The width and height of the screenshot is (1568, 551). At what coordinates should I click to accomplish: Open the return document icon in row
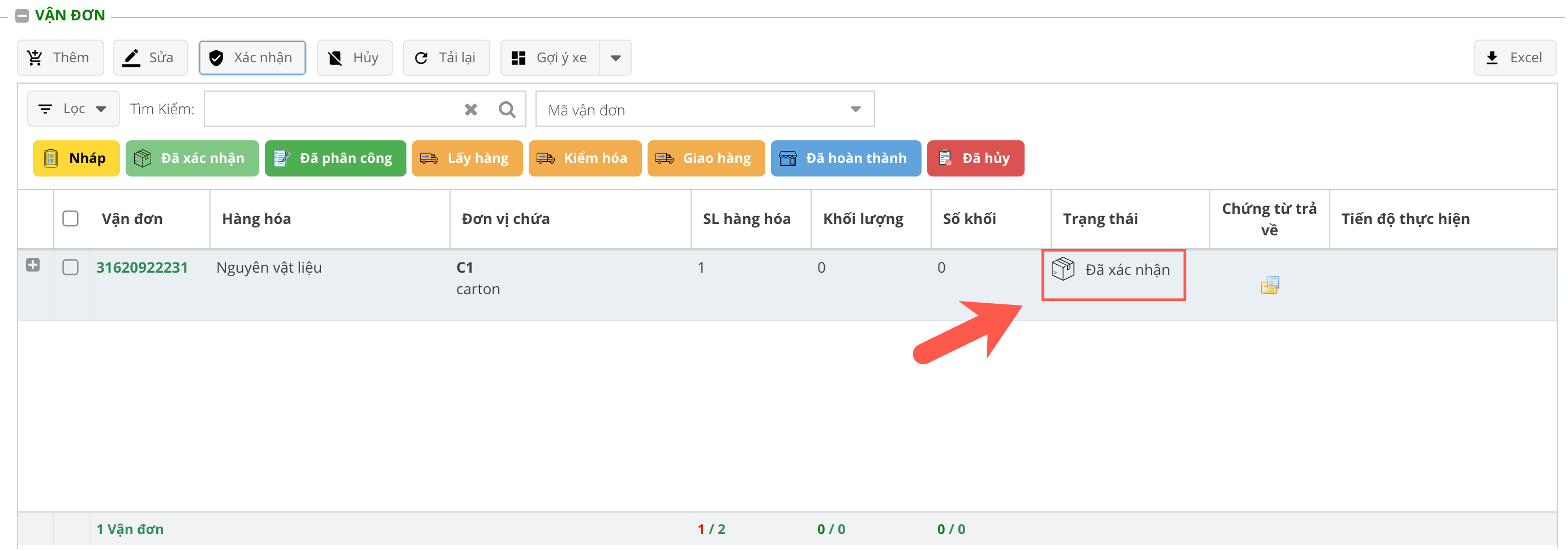point(1269,285)
